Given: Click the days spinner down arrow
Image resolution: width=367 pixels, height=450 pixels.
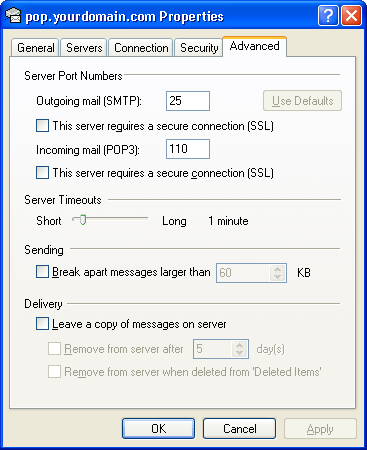Looking at the screenshot, I should 239,353.
